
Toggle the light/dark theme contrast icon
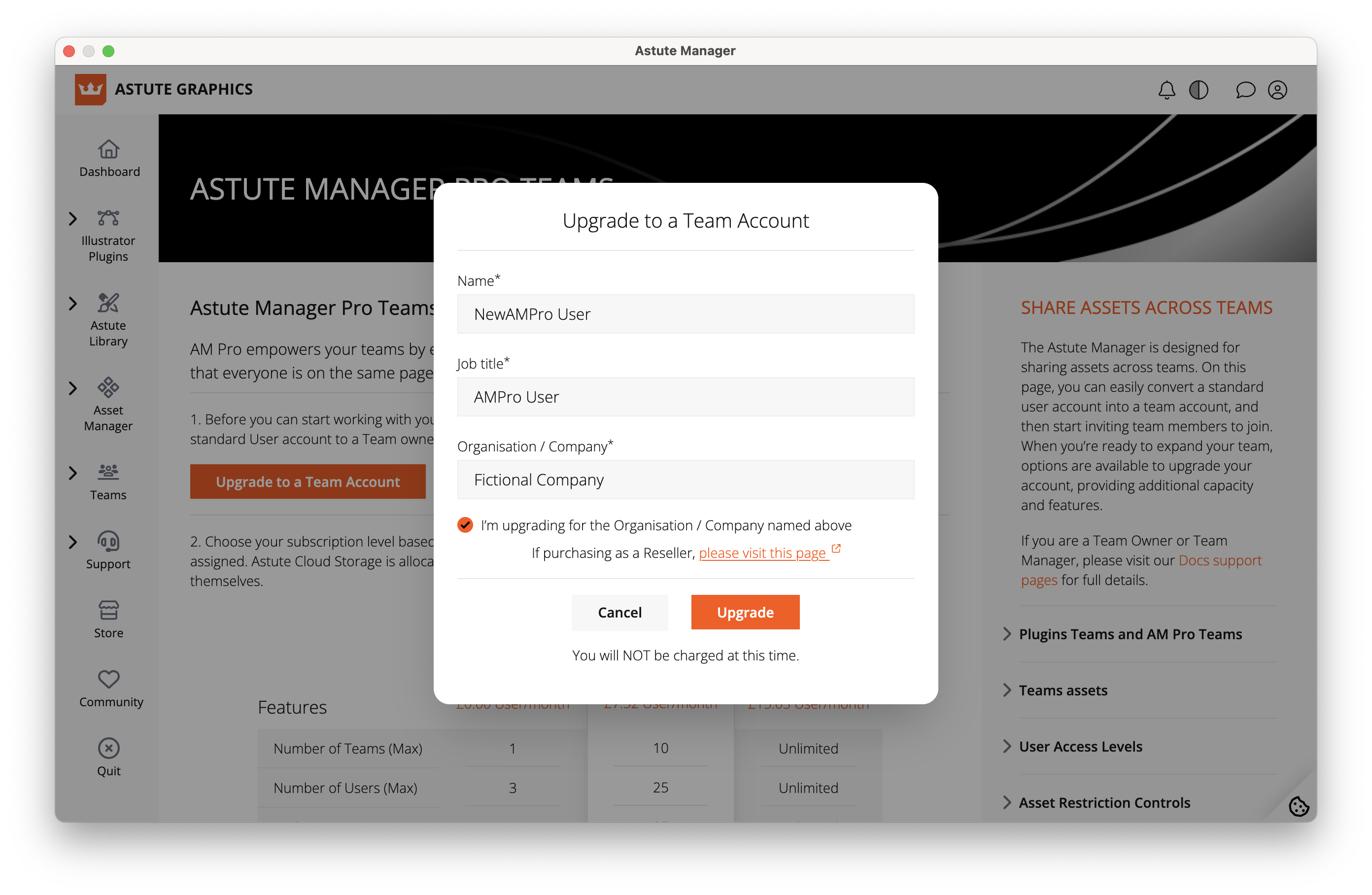(x=1199, y=90)
